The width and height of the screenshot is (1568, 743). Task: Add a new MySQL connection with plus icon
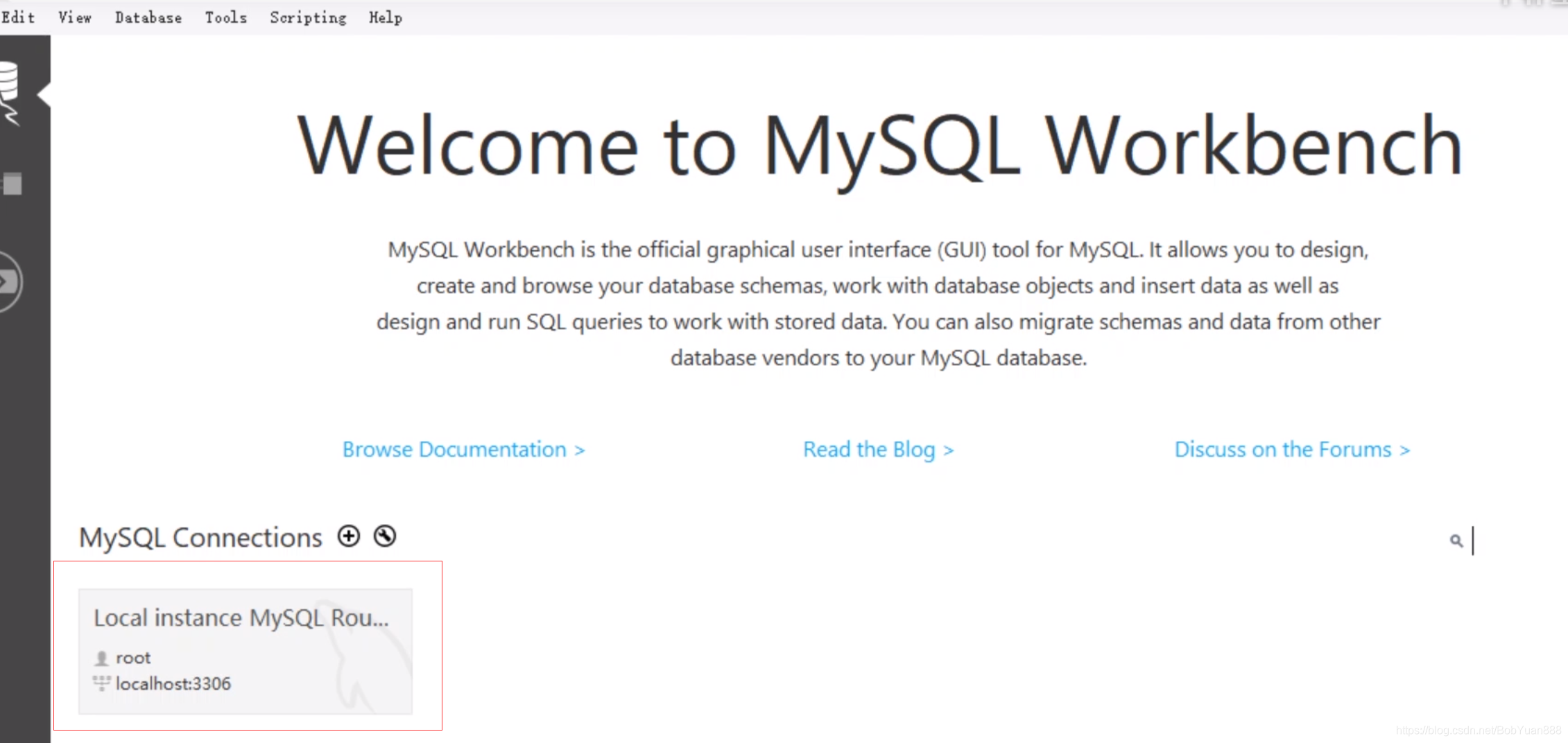click(349, 536)
